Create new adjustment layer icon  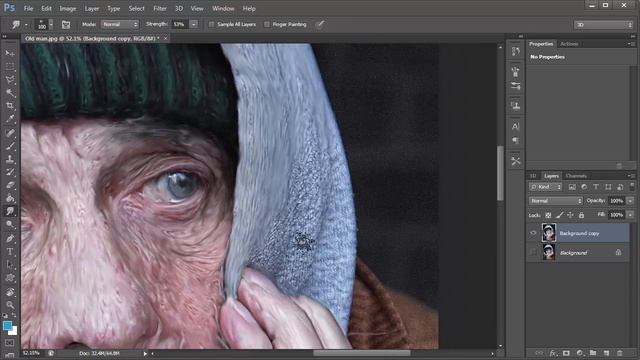pyautogui.click(x=580, y=353)
